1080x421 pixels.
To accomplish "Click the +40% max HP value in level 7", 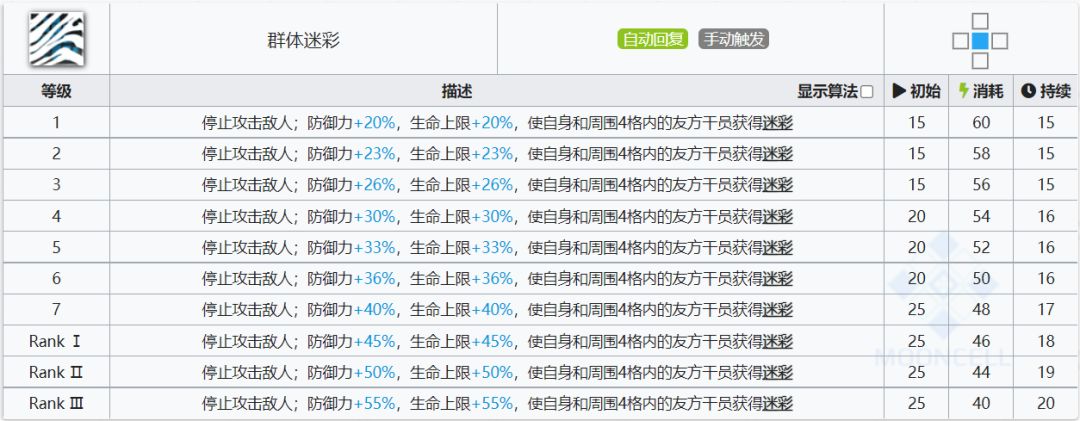I will point(492,310).
